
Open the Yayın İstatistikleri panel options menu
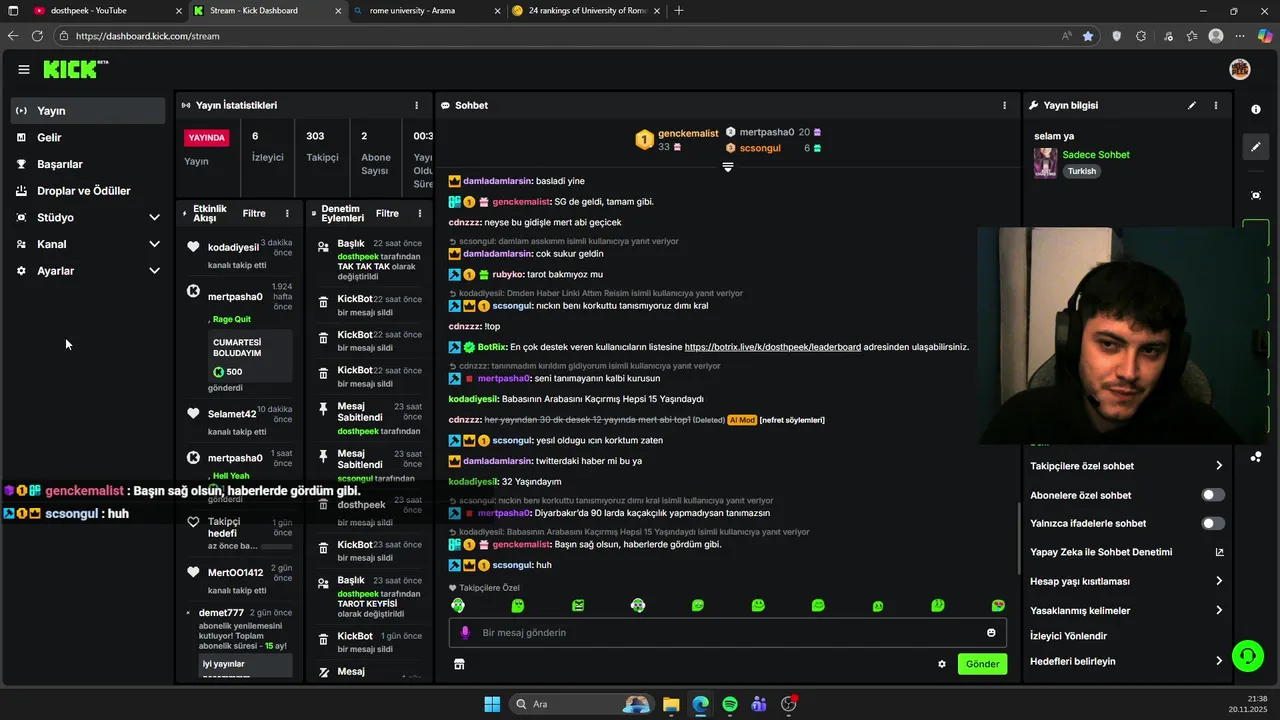pos(417,105)
